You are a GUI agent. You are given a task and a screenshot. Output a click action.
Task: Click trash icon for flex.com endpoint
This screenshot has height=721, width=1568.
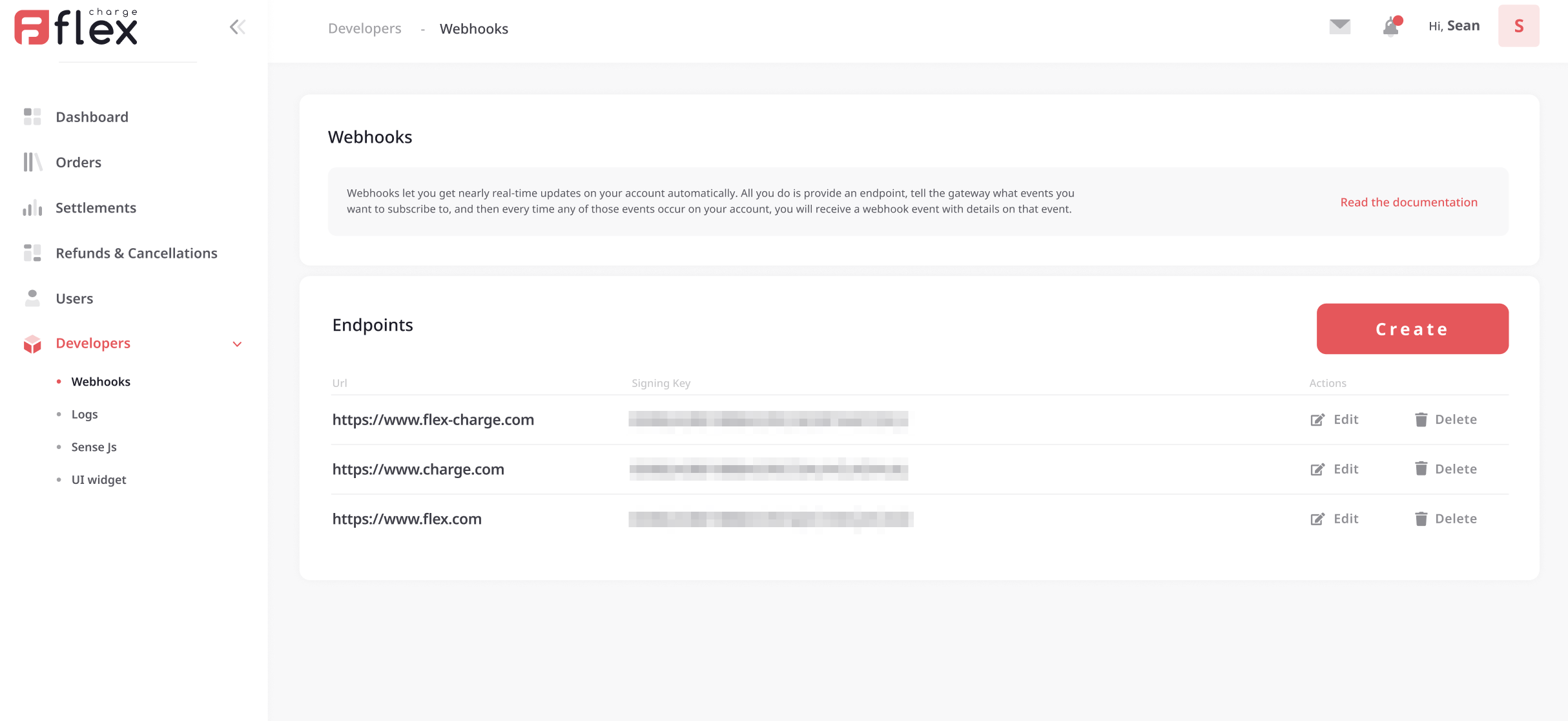1421,519
